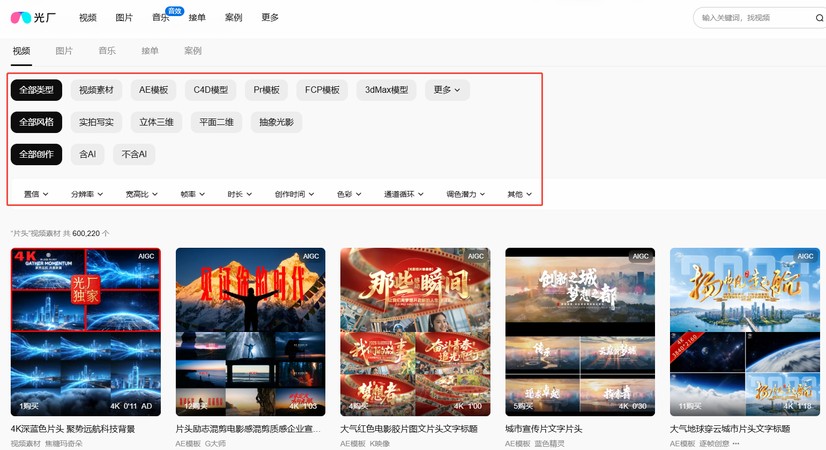Open thumbnail of 4K深蓝色片头 聚势远航科技背景

[x=86, y=332]
